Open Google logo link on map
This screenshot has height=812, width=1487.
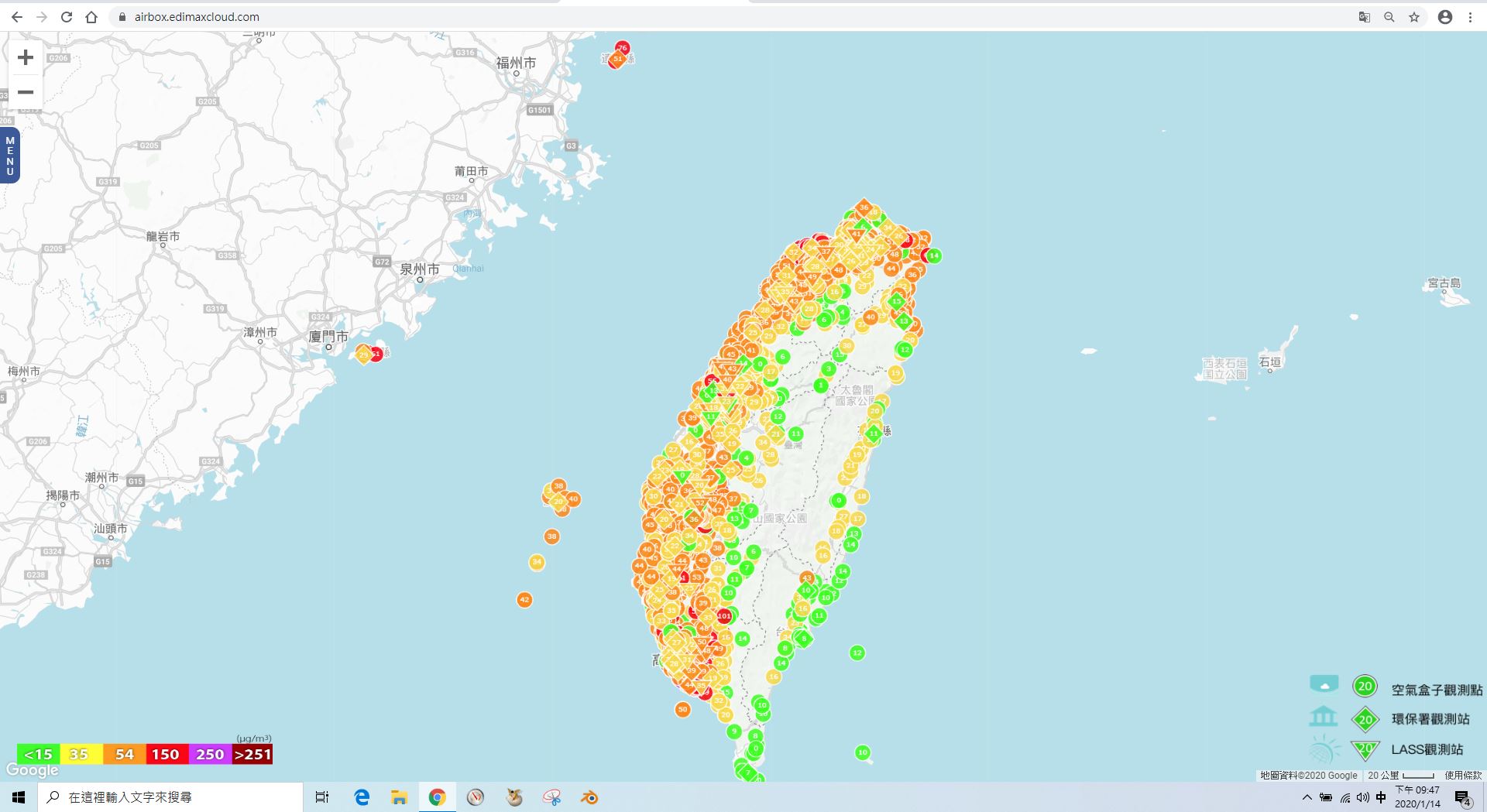(x=33, y=770)
